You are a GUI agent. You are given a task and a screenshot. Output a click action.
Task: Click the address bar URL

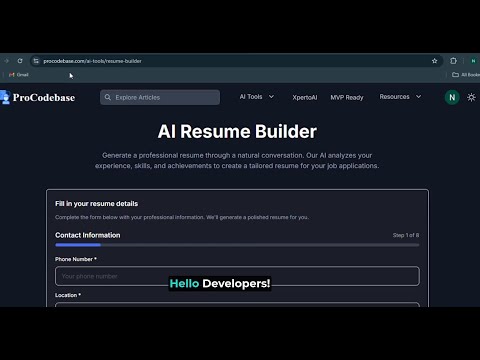click(92, 61)
